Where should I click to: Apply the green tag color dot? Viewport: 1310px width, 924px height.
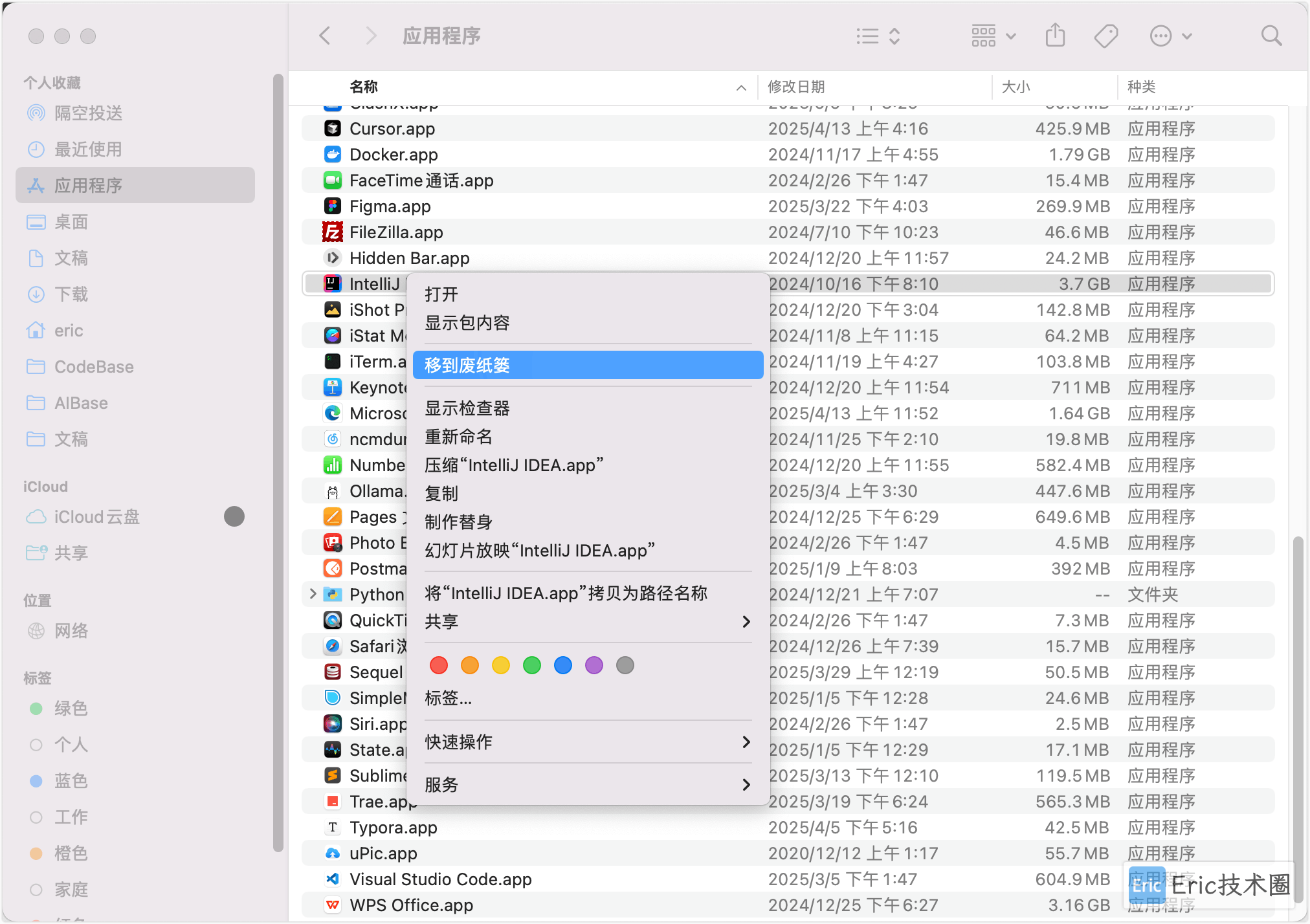532,665
